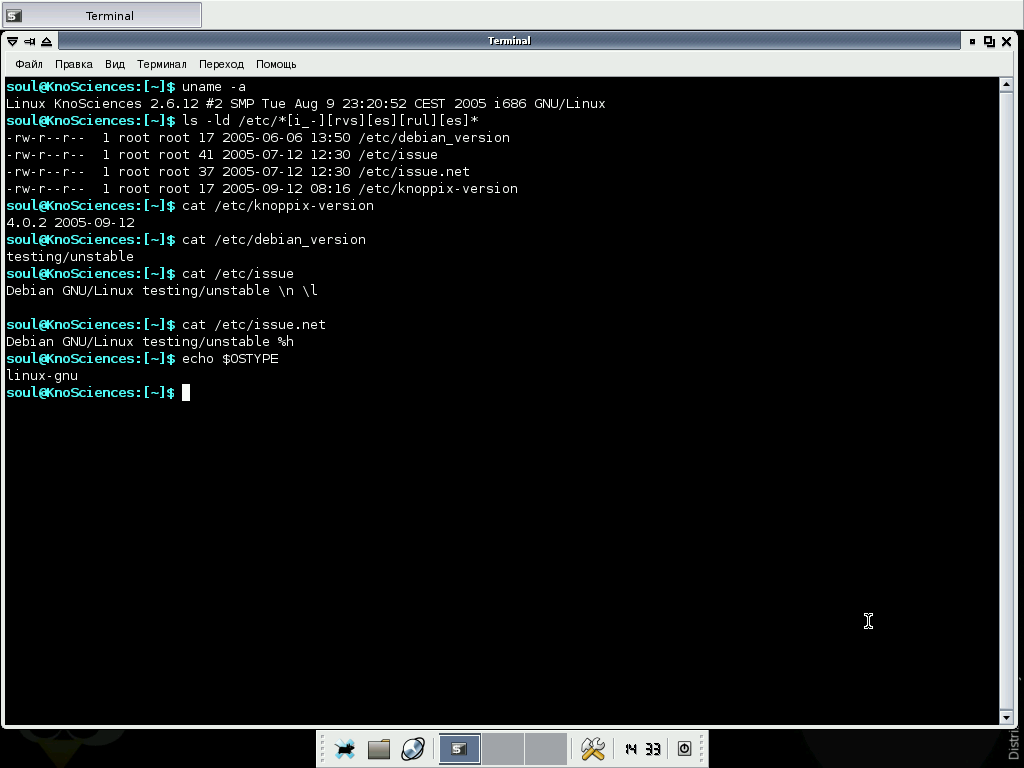Launch the file manager folder icon in panel
The width and height of the screenshot is (1024, 768).
coord(379,748)
